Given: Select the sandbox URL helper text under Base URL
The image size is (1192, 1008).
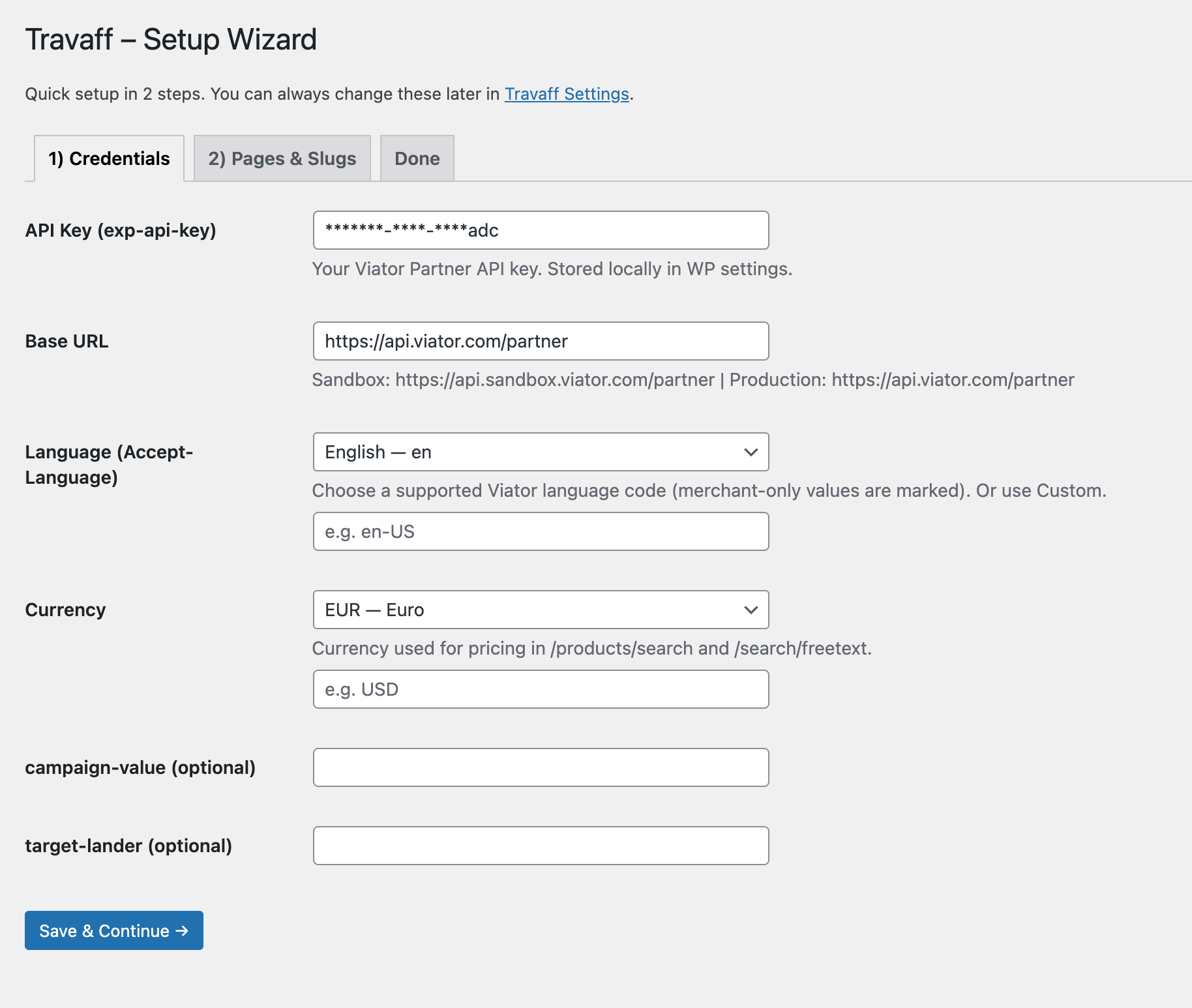Looking at the screenshot, I should tap(692, 379).
